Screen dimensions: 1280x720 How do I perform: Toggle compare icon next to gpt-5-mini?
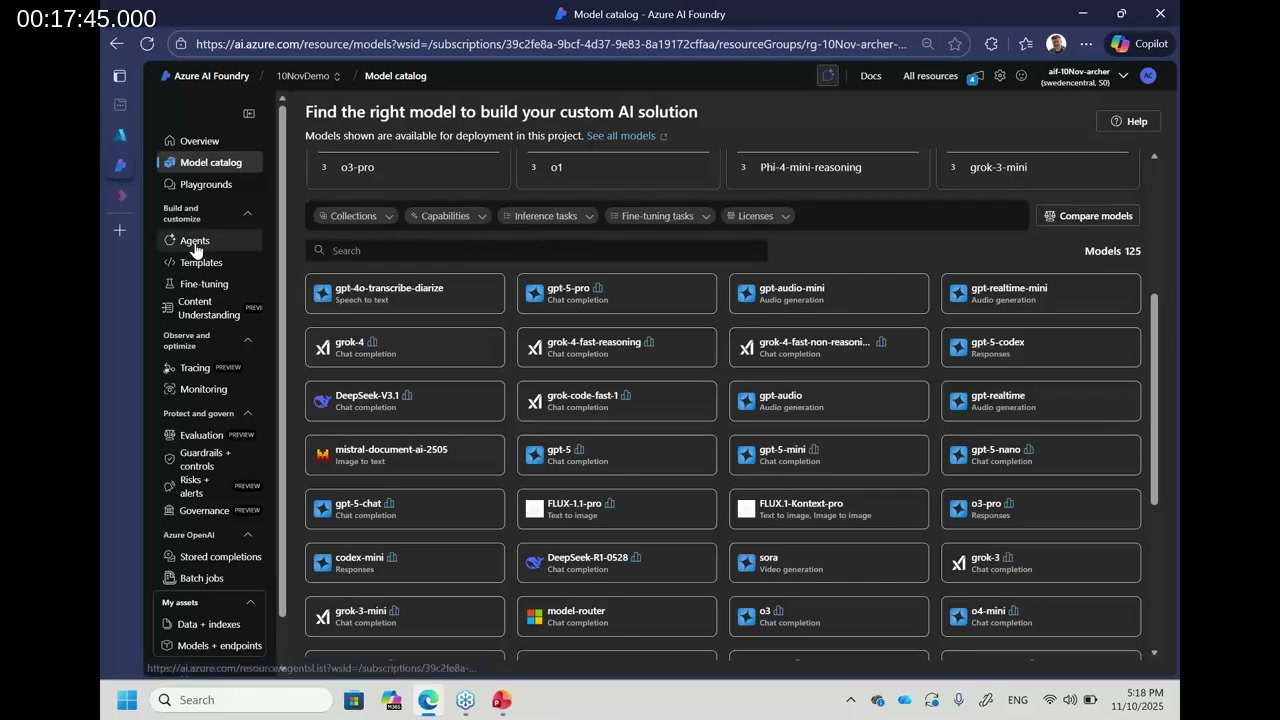click(x=814, y=450)
